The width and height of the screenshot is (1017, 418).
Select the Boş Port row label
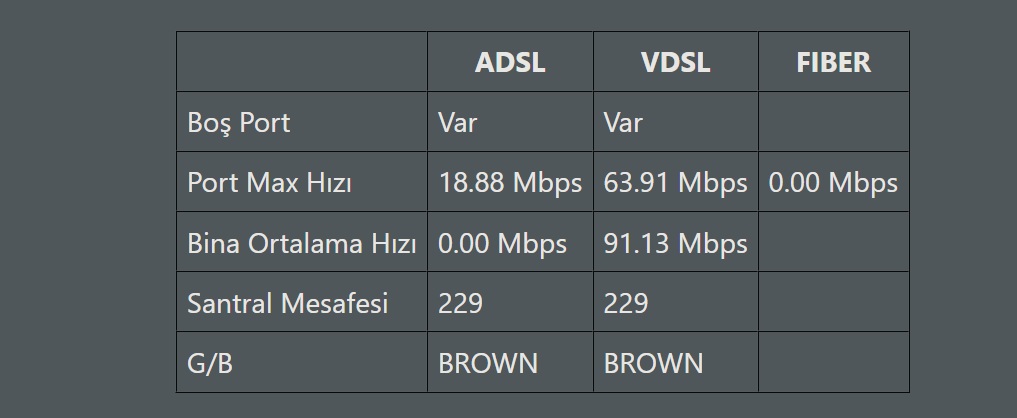coord(239,123)
